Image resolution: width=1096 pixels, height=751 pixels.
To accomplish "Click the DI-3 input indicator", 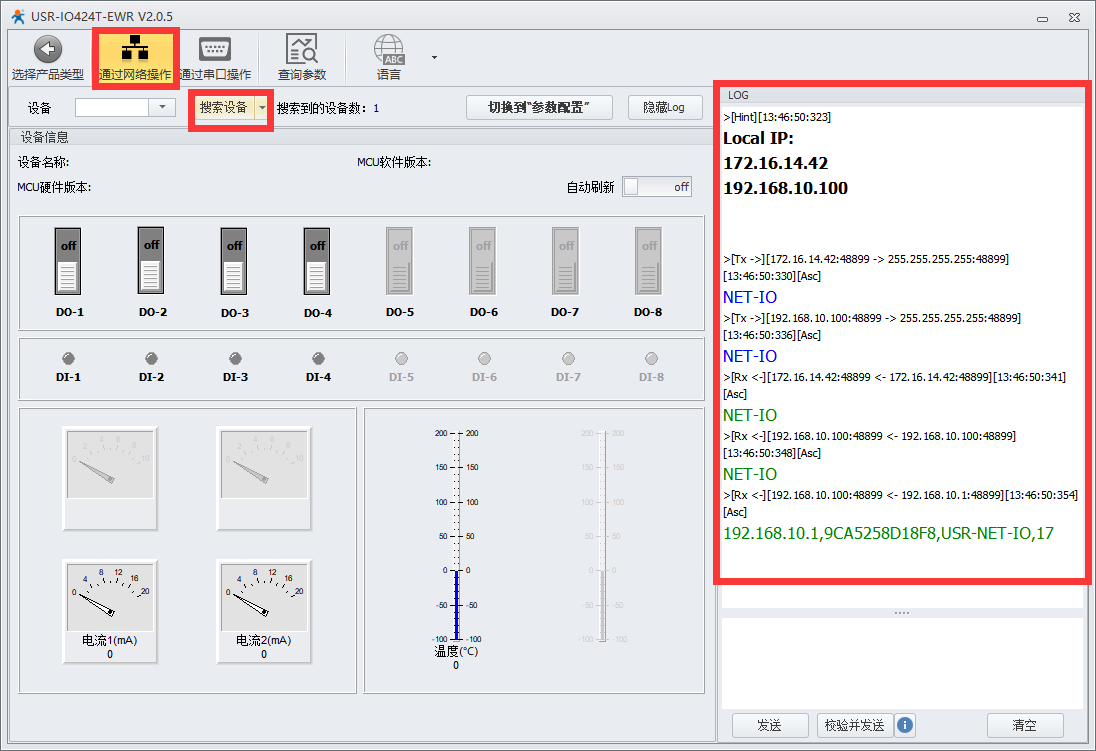I will tap(235, 359).
